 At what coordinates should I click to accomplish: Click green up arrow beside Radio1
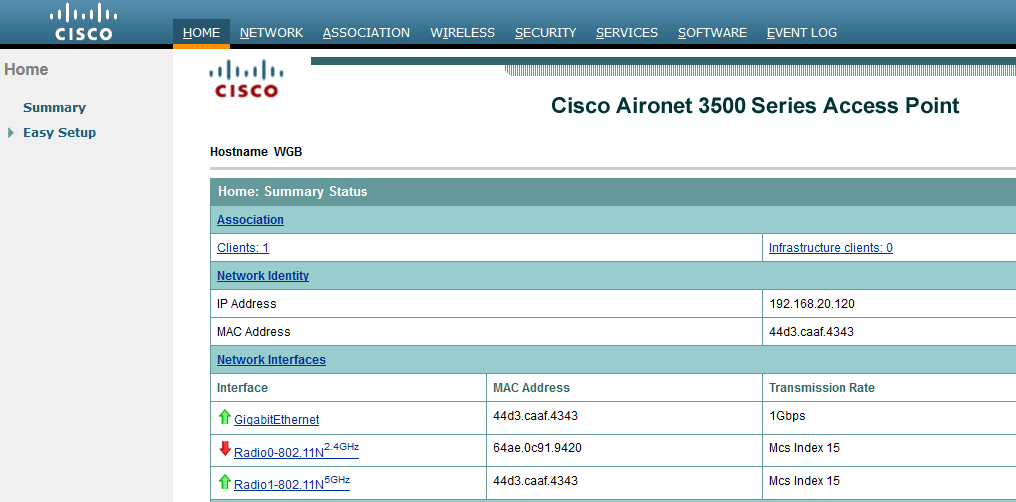pos(224,482)
